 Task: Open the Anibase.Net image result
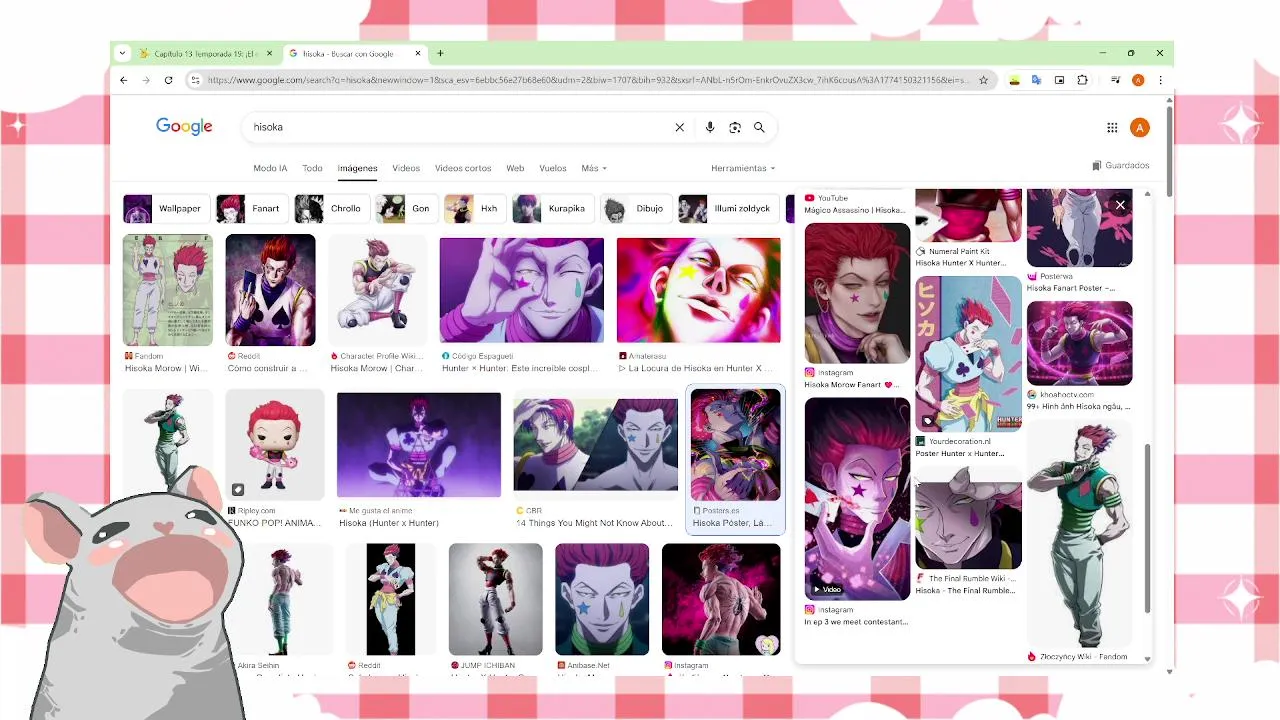click(602, 599)
